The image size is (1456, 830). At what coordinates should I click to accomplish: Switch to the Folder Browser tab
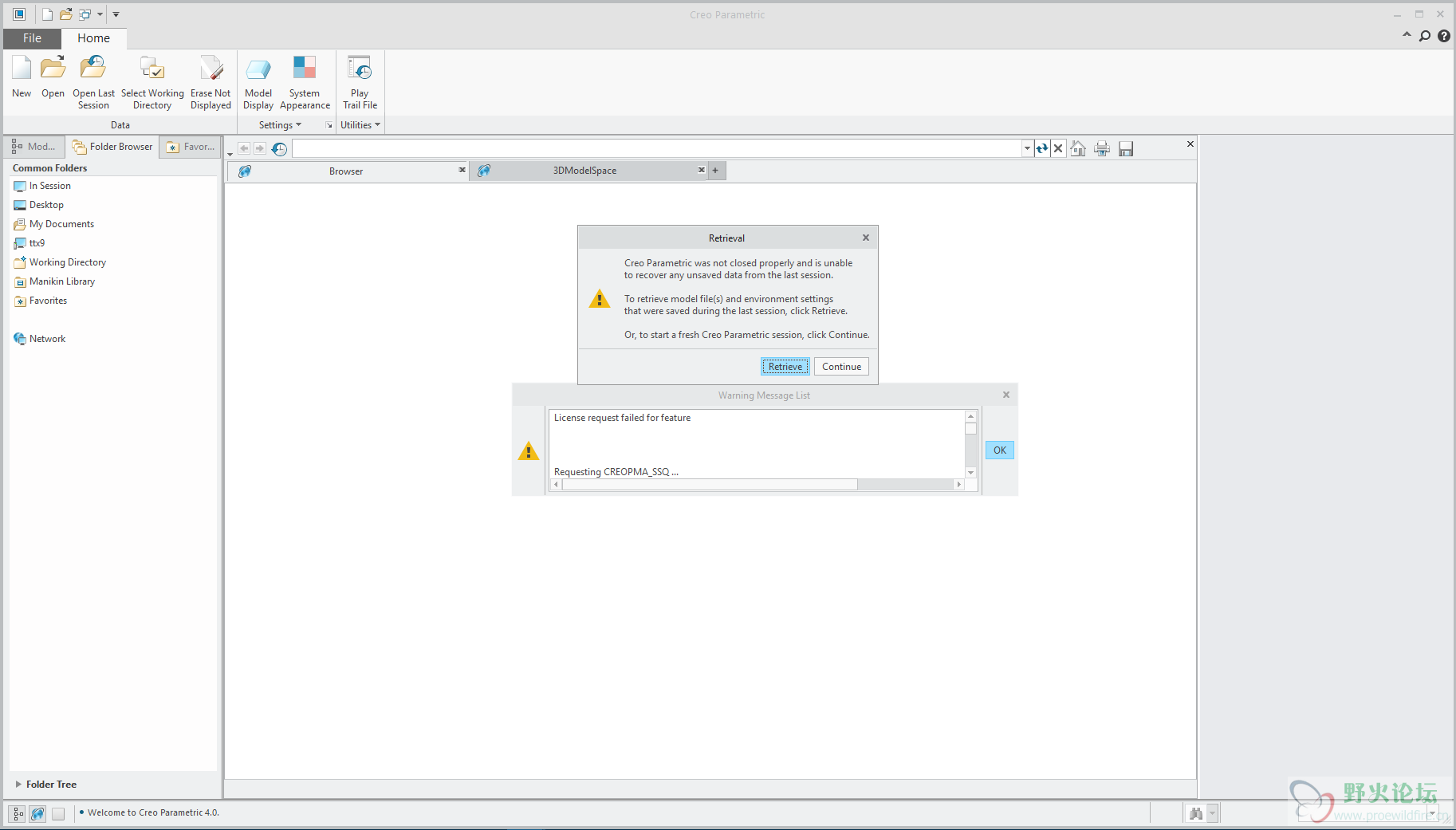pyautogui.click(x=112, y=147)
